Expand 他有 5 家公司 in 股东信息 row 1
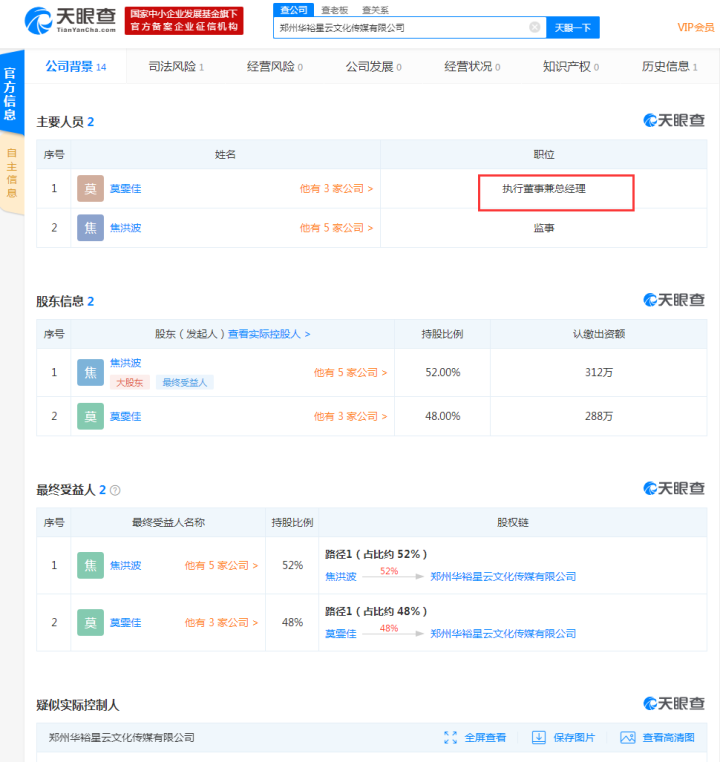The width and height of the screenshot is (720, 762). [350, 373]
